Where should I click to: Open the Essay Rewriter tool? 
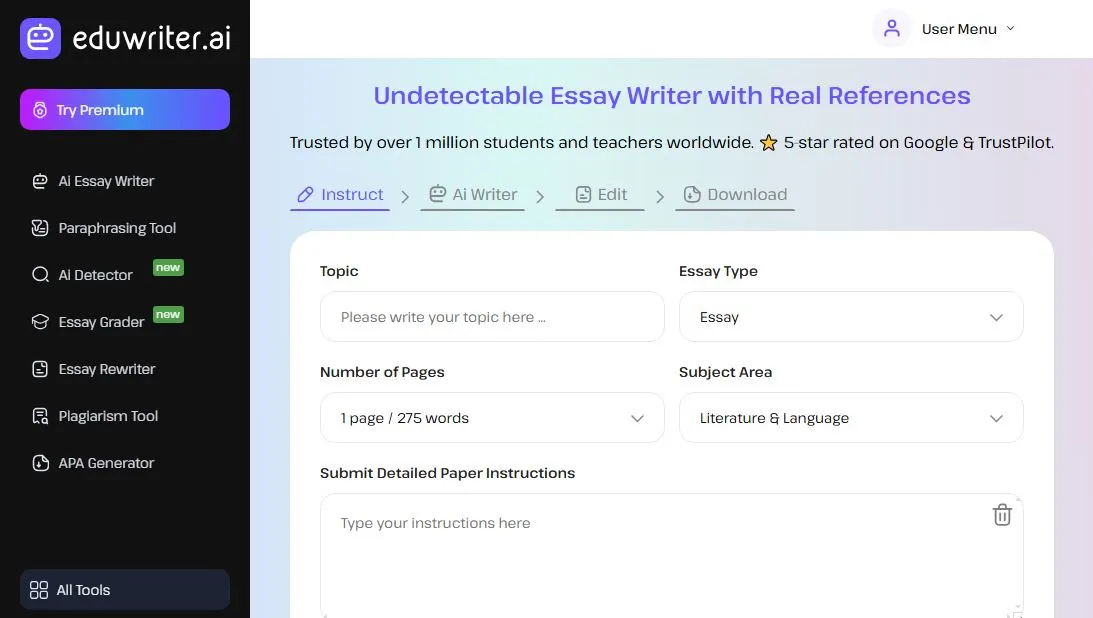pyautogui.click(x=107, y=369)
